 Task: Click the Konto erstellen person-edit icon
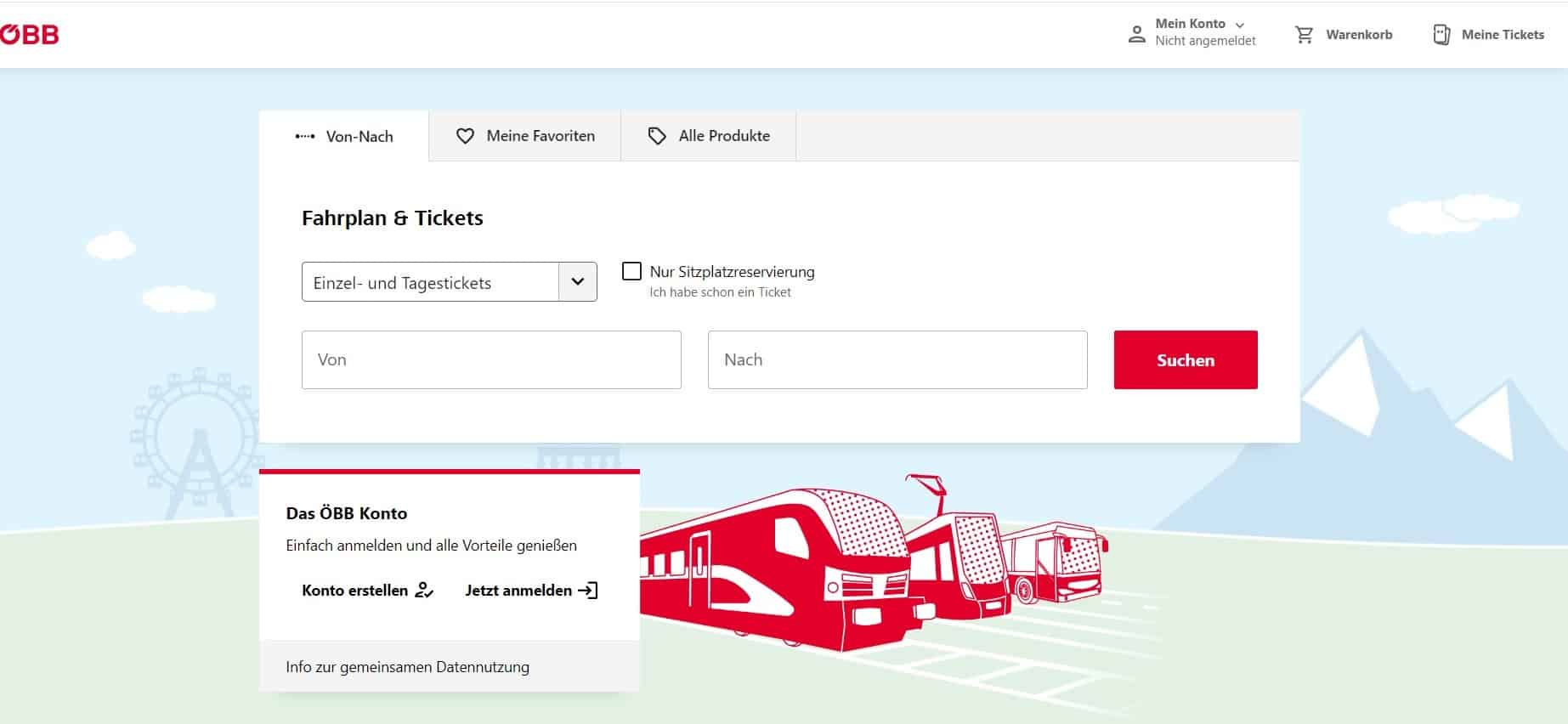tap(424, 591)
